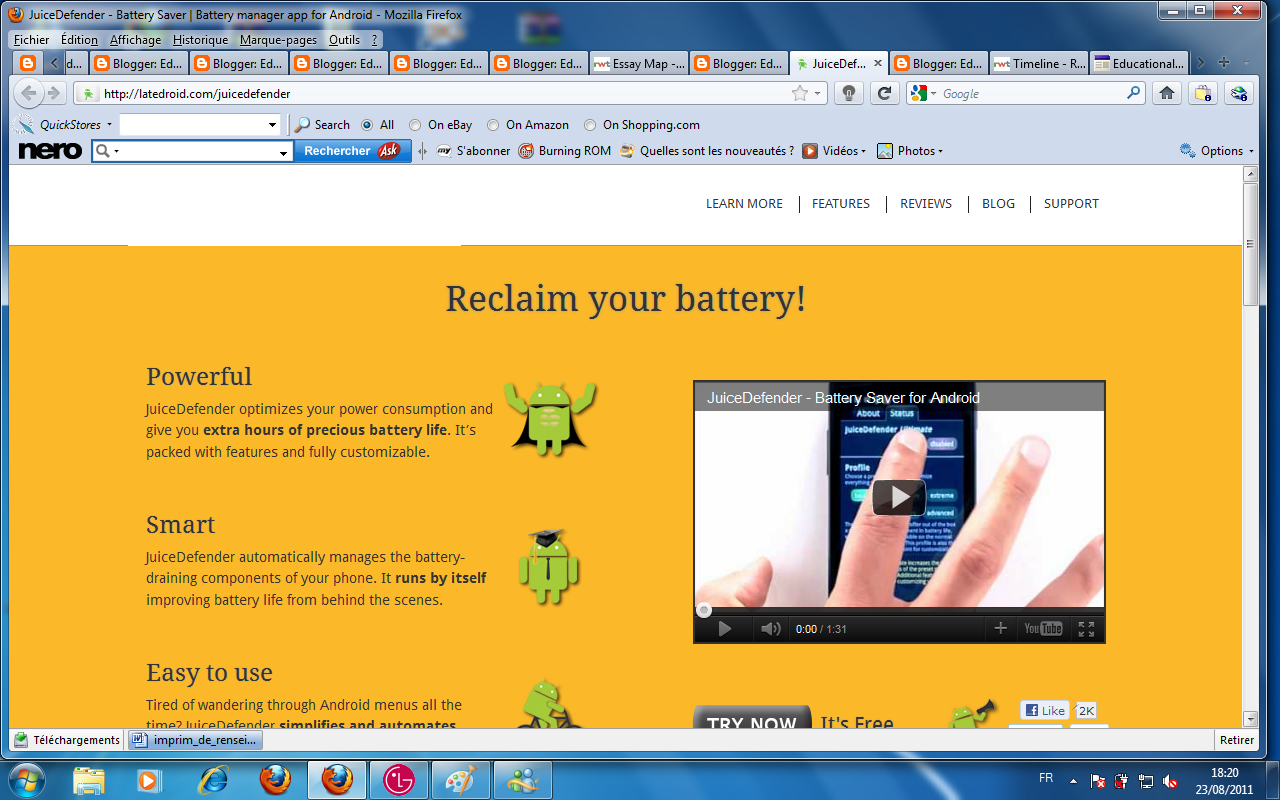Open the LEARN MORE page link
The image size is (1280, 800).
pyautogui.click(x=744, y=203)
